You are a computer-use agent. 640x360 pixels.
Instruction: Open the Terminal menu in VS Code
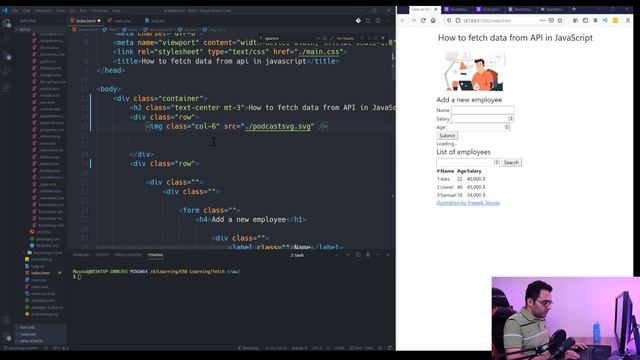pyautogui.click(x=99, y=11)
